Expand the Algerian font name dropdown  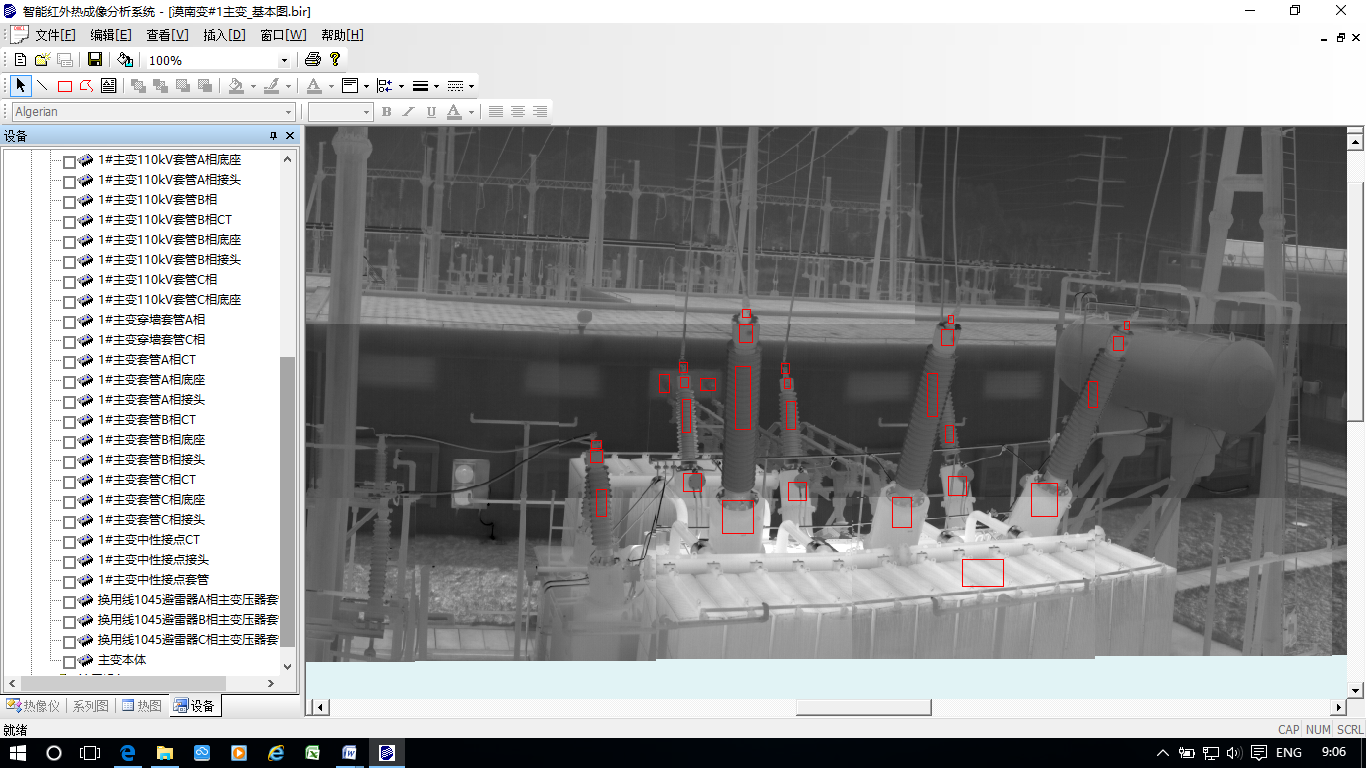pos(289,112)
